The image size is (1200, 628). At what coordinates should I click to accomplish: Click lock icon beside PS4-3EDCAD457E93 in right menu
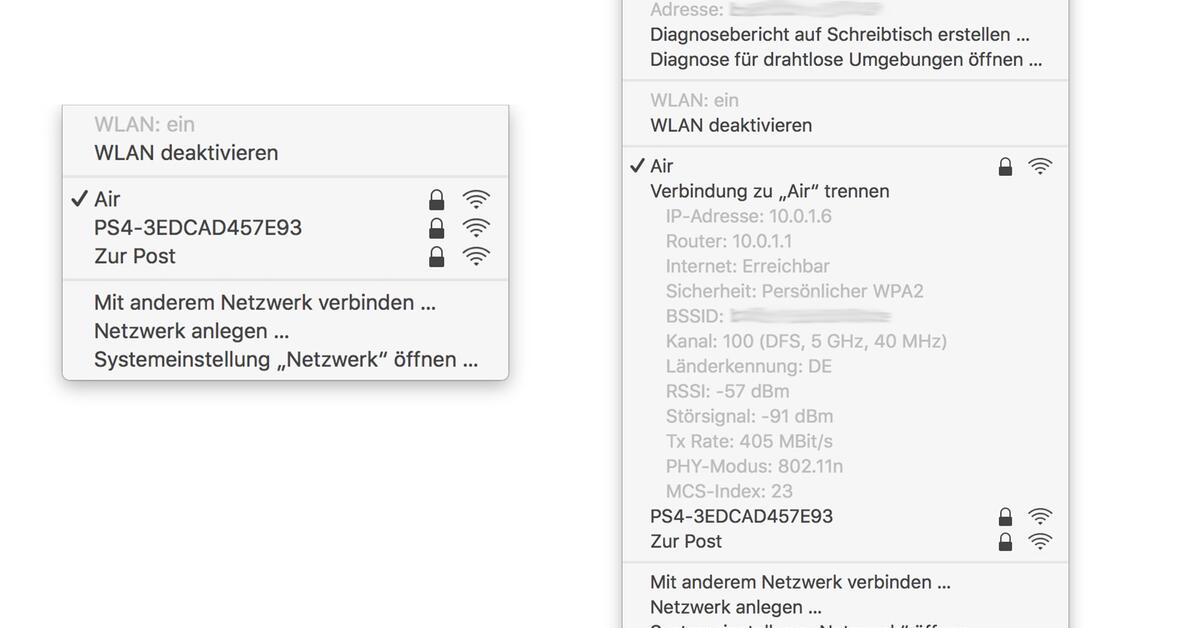[1005, 516]
